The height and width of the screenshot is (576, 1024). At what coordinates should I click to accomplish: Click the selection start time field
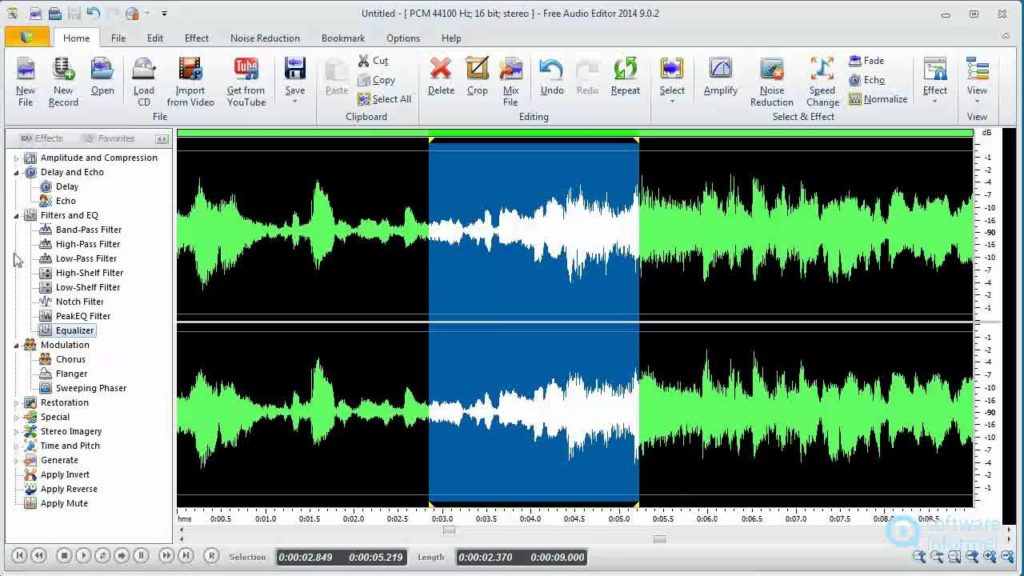coord(306,557)
